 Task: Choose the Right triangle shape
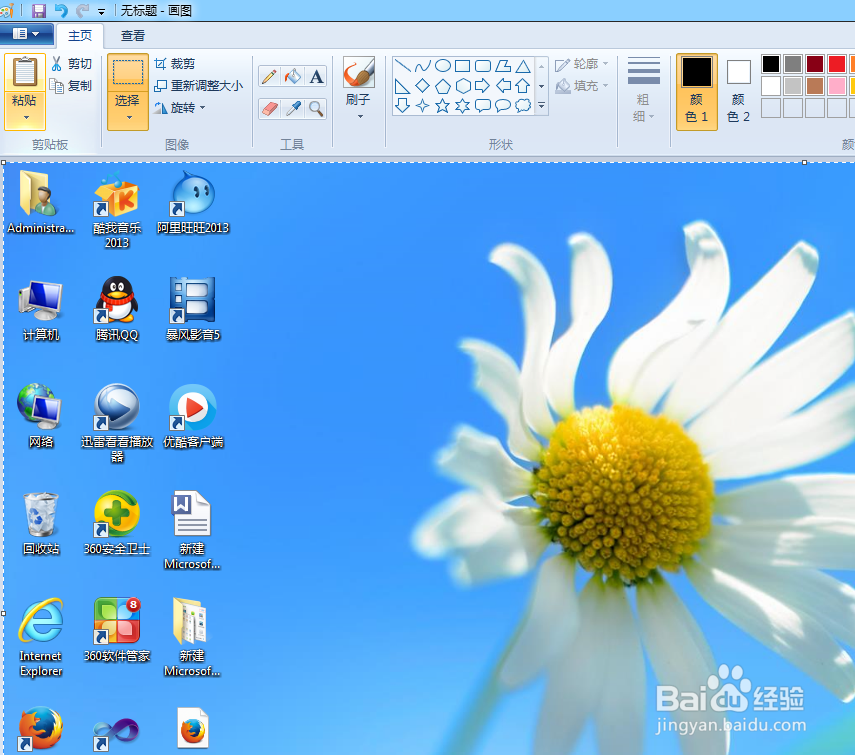click(402, 86)
